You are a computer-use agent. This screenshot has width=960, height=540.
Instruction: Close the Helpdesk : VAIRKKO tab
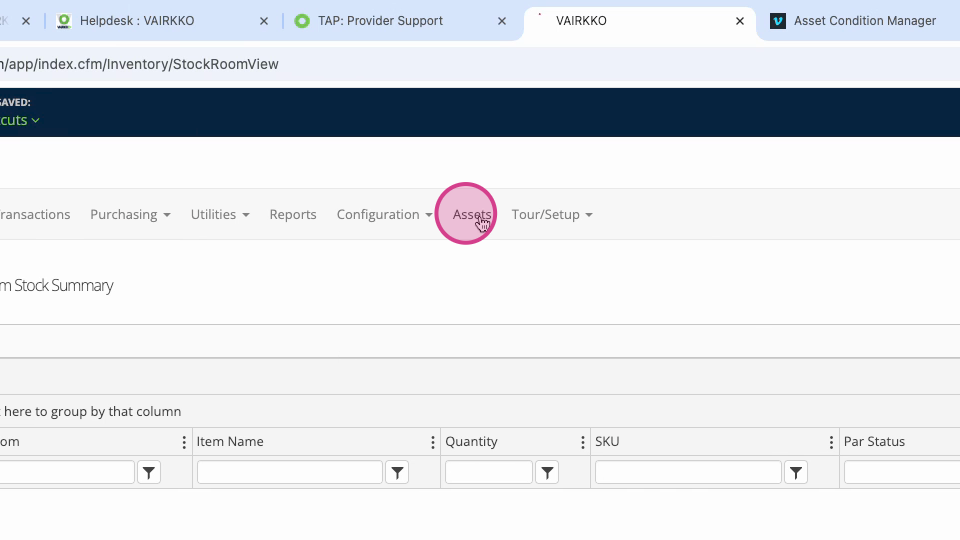tap(264, 21)
